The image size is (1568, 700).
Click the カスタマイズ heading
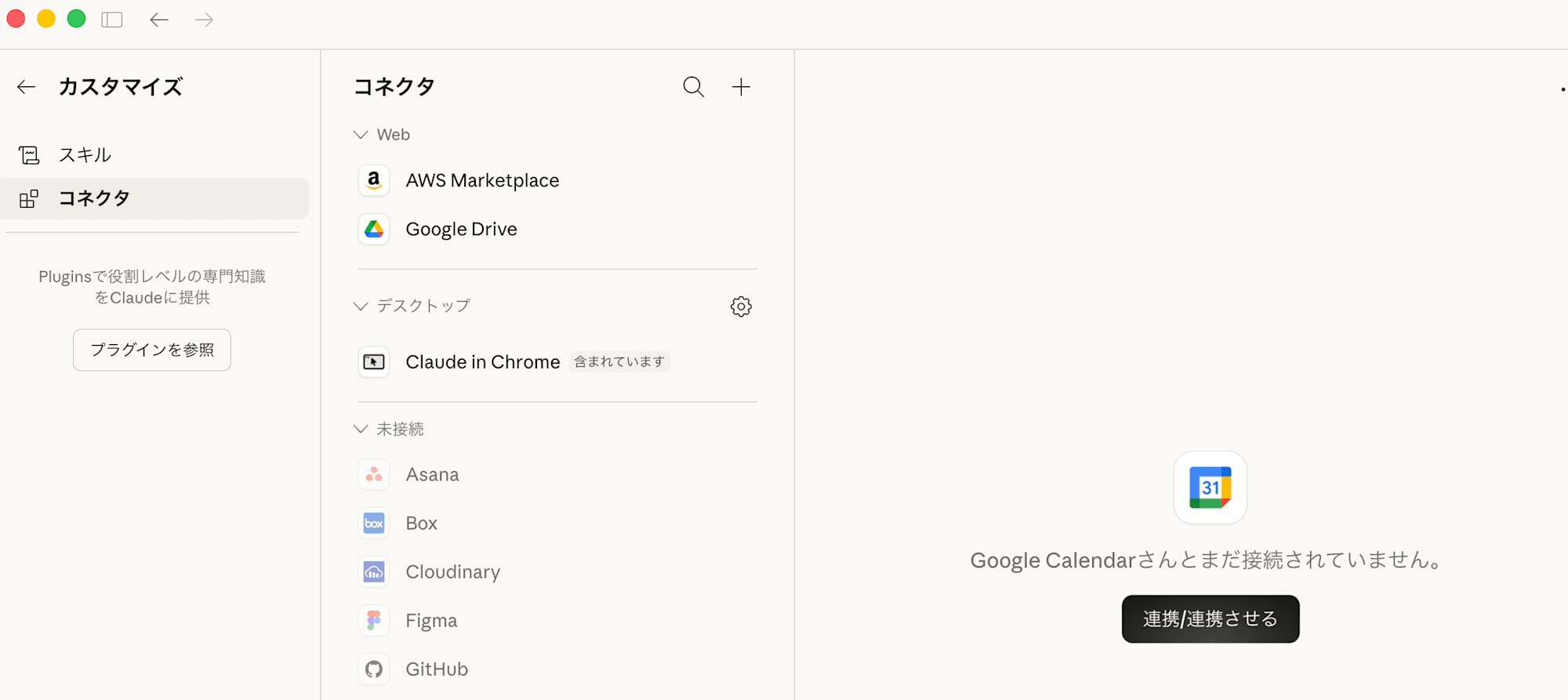coord(121,86)
